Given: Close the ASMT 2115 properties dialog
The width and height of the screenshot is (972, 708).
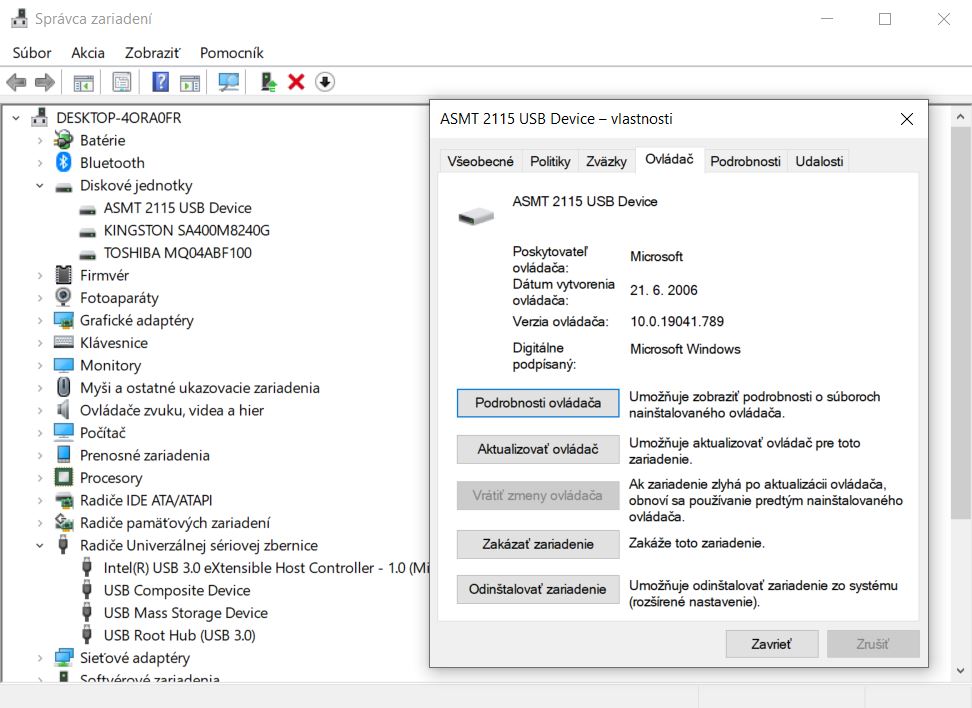Looking at the screenshot, I should (907, 119).
